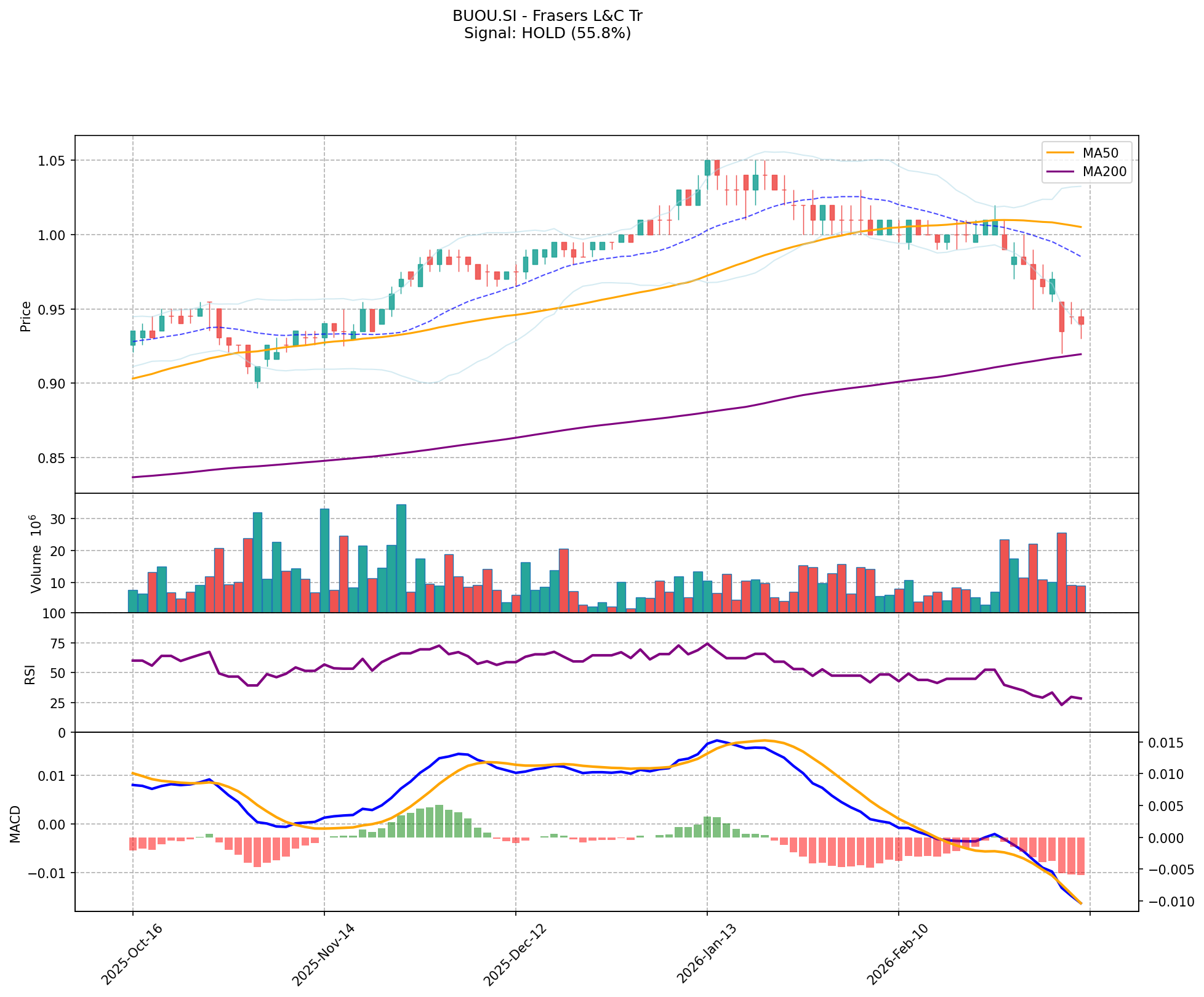Click the tallest volume bar in late November
The height and width of the screenshot is (997, 1204).
point(401,558)
